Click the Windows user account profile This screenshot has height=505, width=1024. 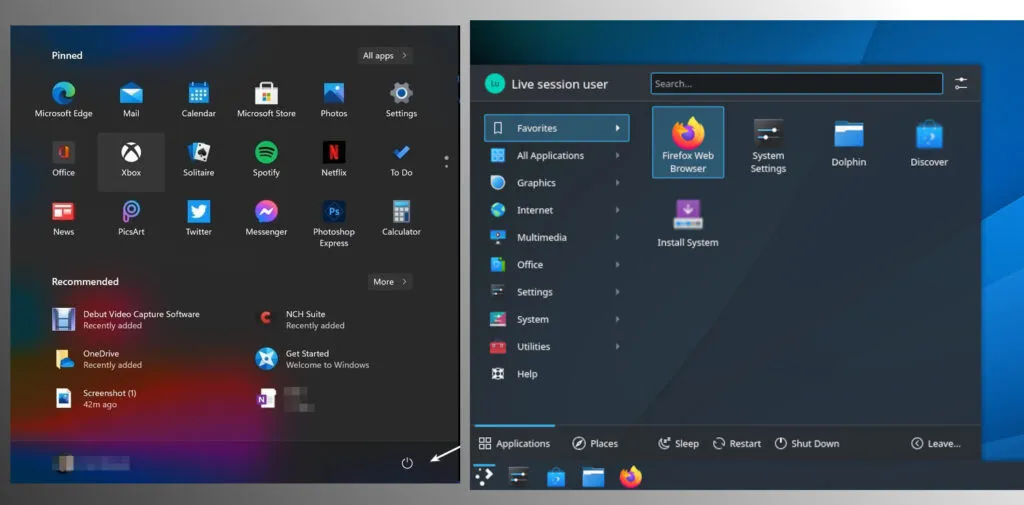click(91, 463)
